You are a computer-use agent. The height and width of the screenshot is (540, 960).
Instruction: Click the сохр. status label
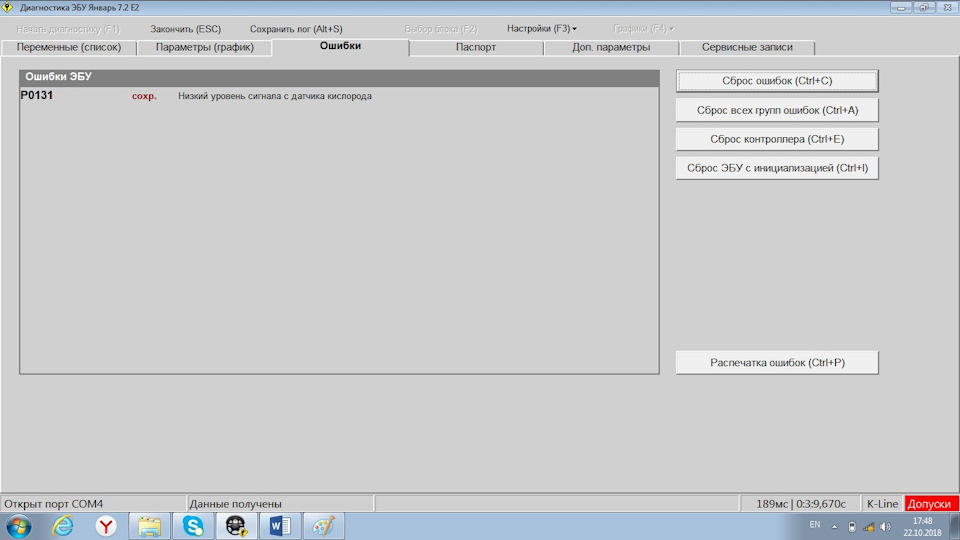[144, 96]
